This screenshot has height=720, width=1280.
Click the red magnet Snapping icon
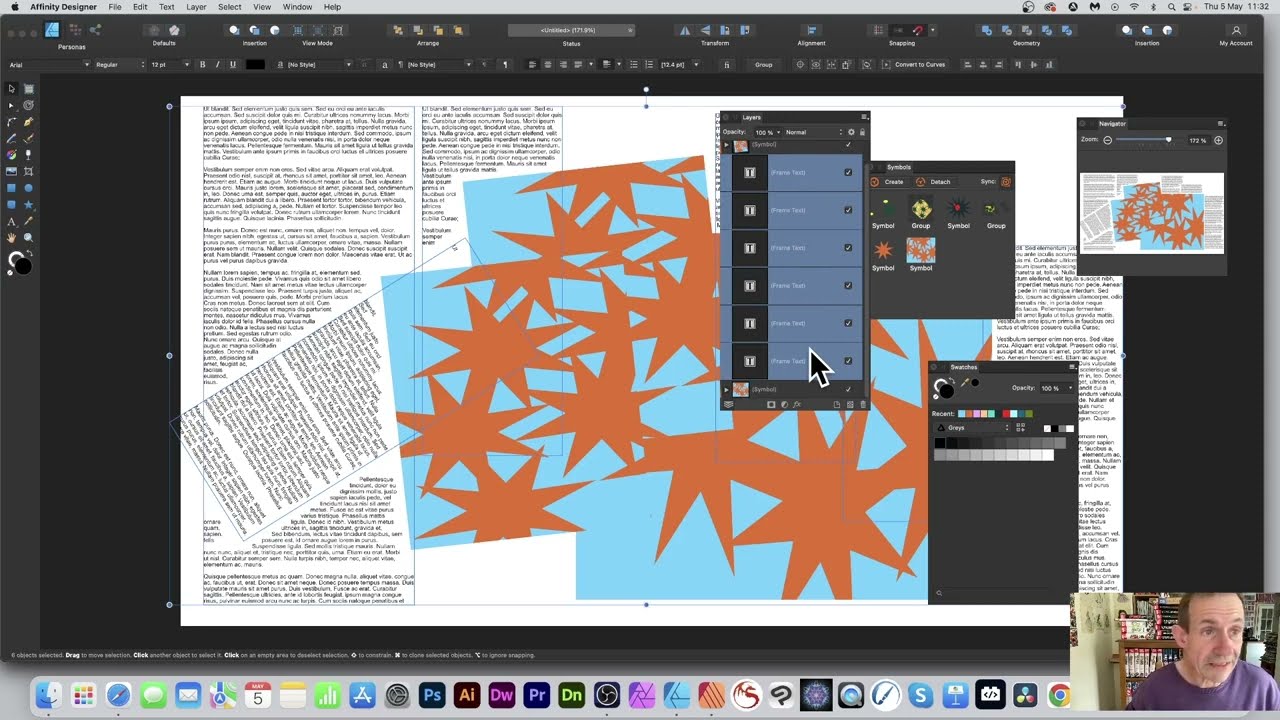(x=918, y=30)
